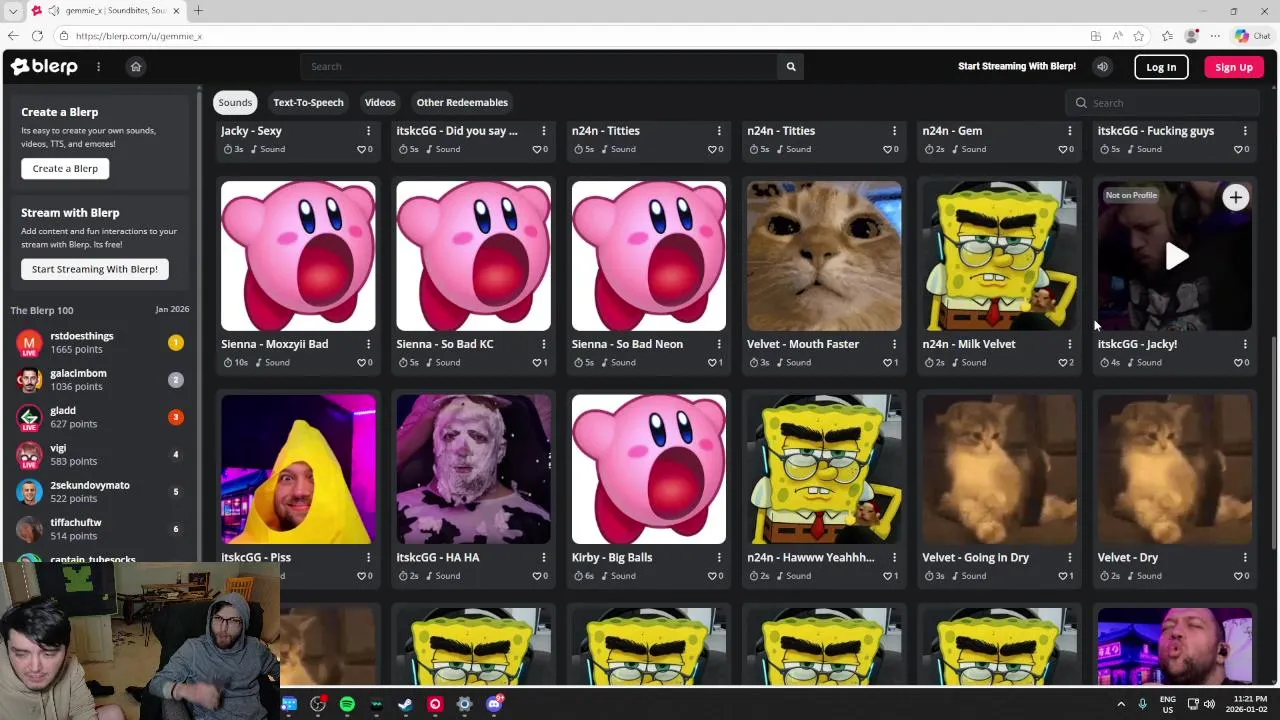
Task: Open galacimbom in the Blerp 100
Action: click(78, 373)
